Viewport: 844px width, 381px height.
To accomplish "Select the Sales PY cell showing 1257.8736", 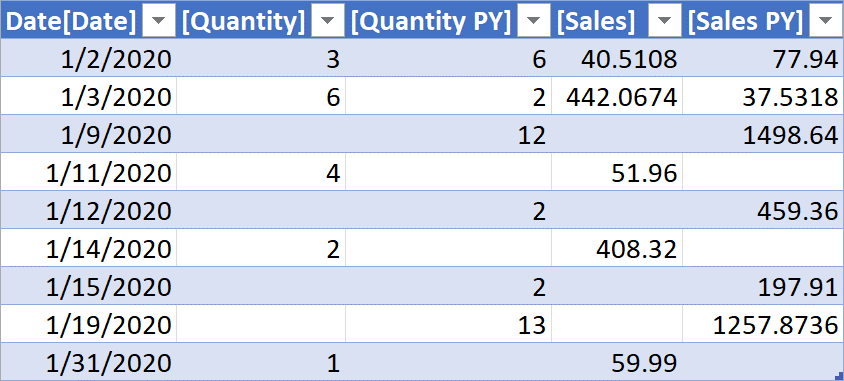I will [763, 324].
